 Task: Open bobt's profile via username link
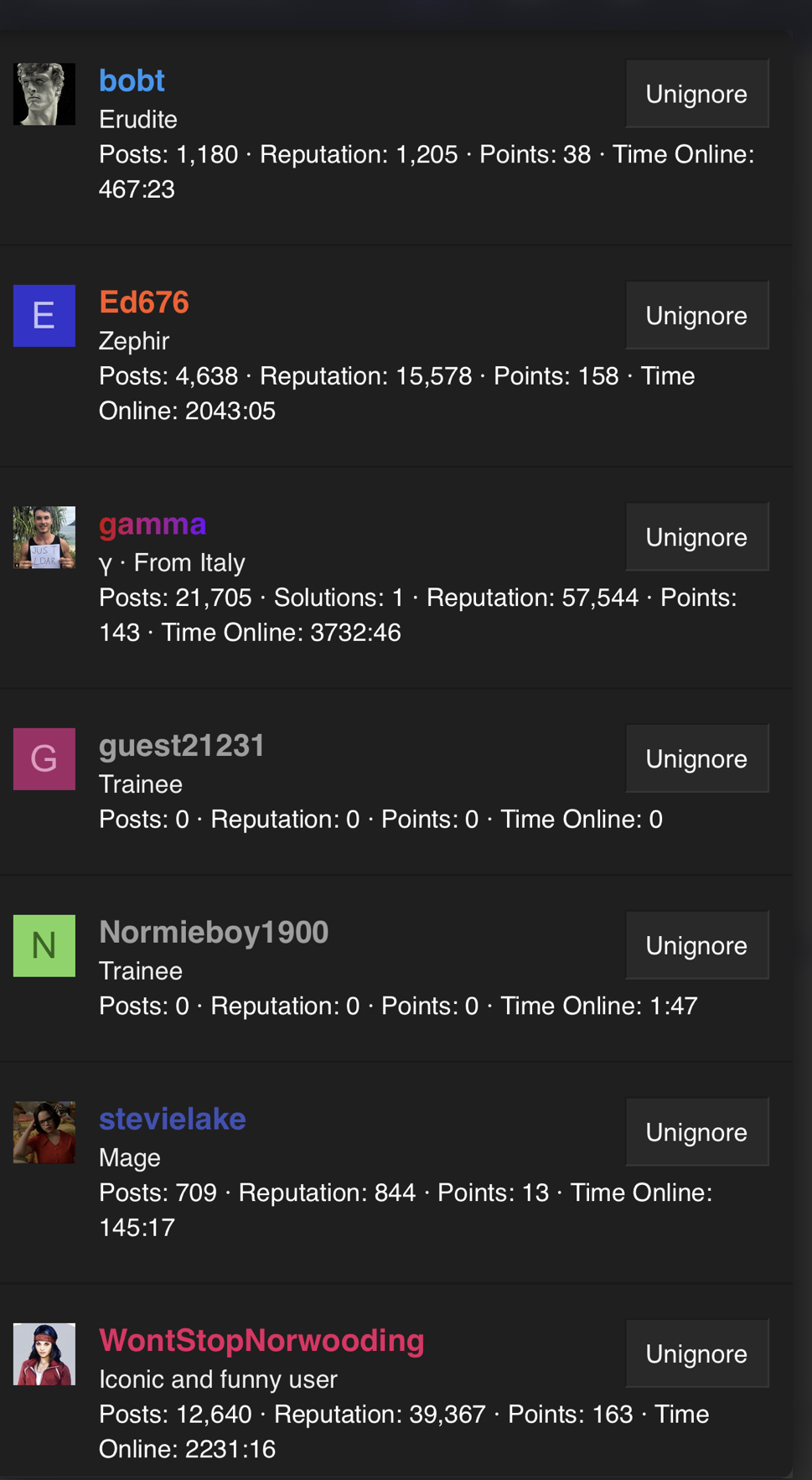pyautogui.click(x=132, y=80)
